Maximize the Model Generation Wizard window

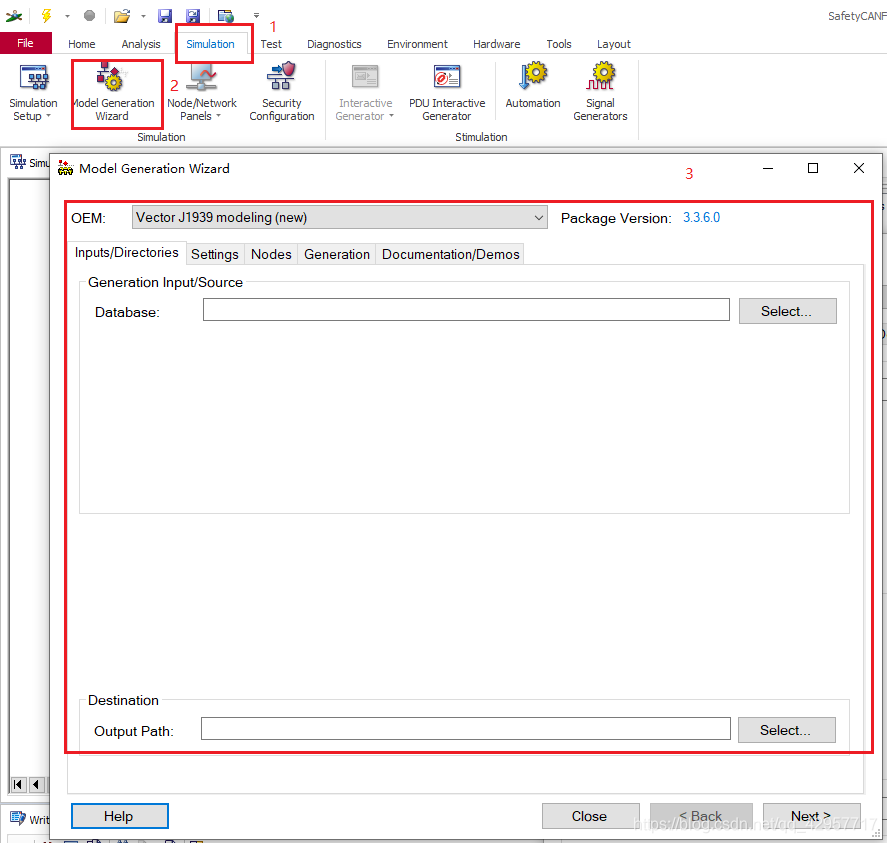pos(813,168)
